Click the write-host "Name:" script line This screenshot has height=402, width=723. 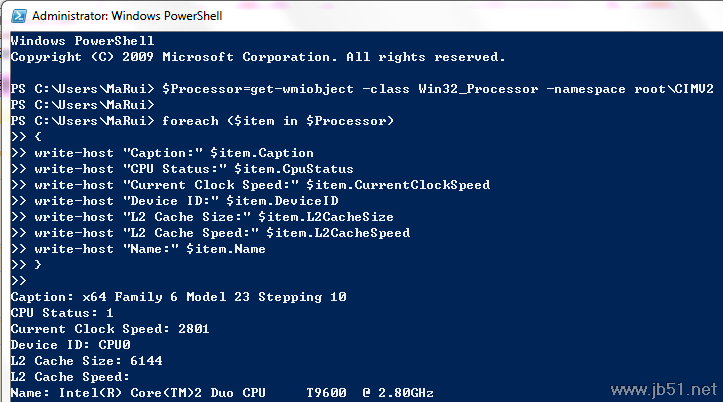tap(148, 249)
